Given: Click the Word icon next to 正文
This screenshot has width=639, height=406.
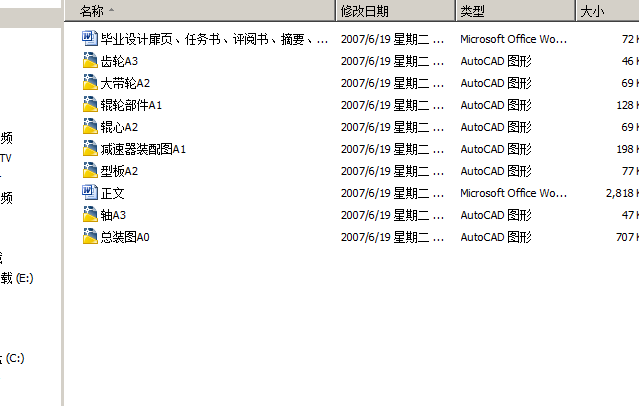Looking at the screenshot, I should 90,192.
